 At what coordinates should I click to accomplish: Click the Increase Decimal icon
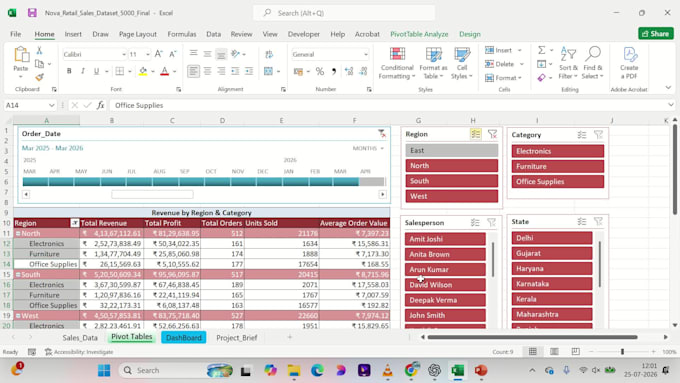tap(349, 71)
